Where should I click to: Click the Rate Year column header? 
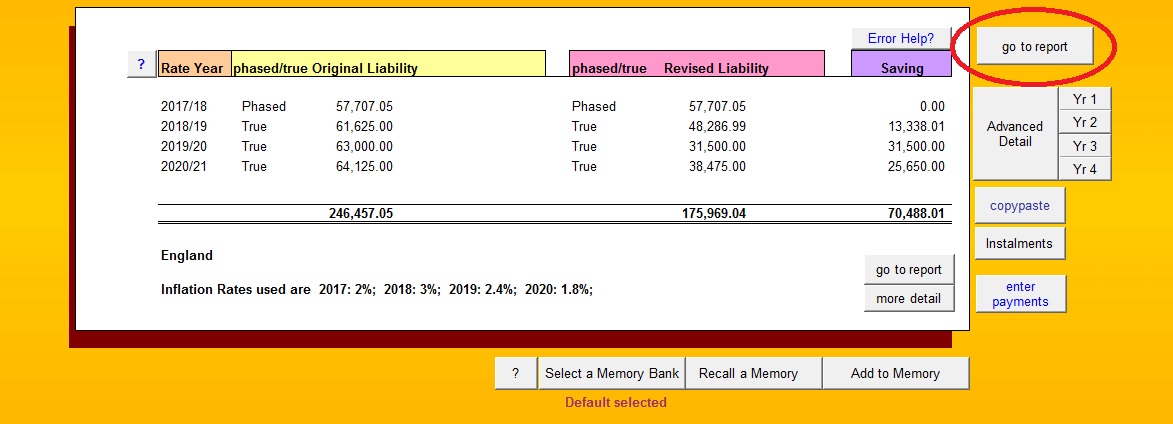coord(194,68)
